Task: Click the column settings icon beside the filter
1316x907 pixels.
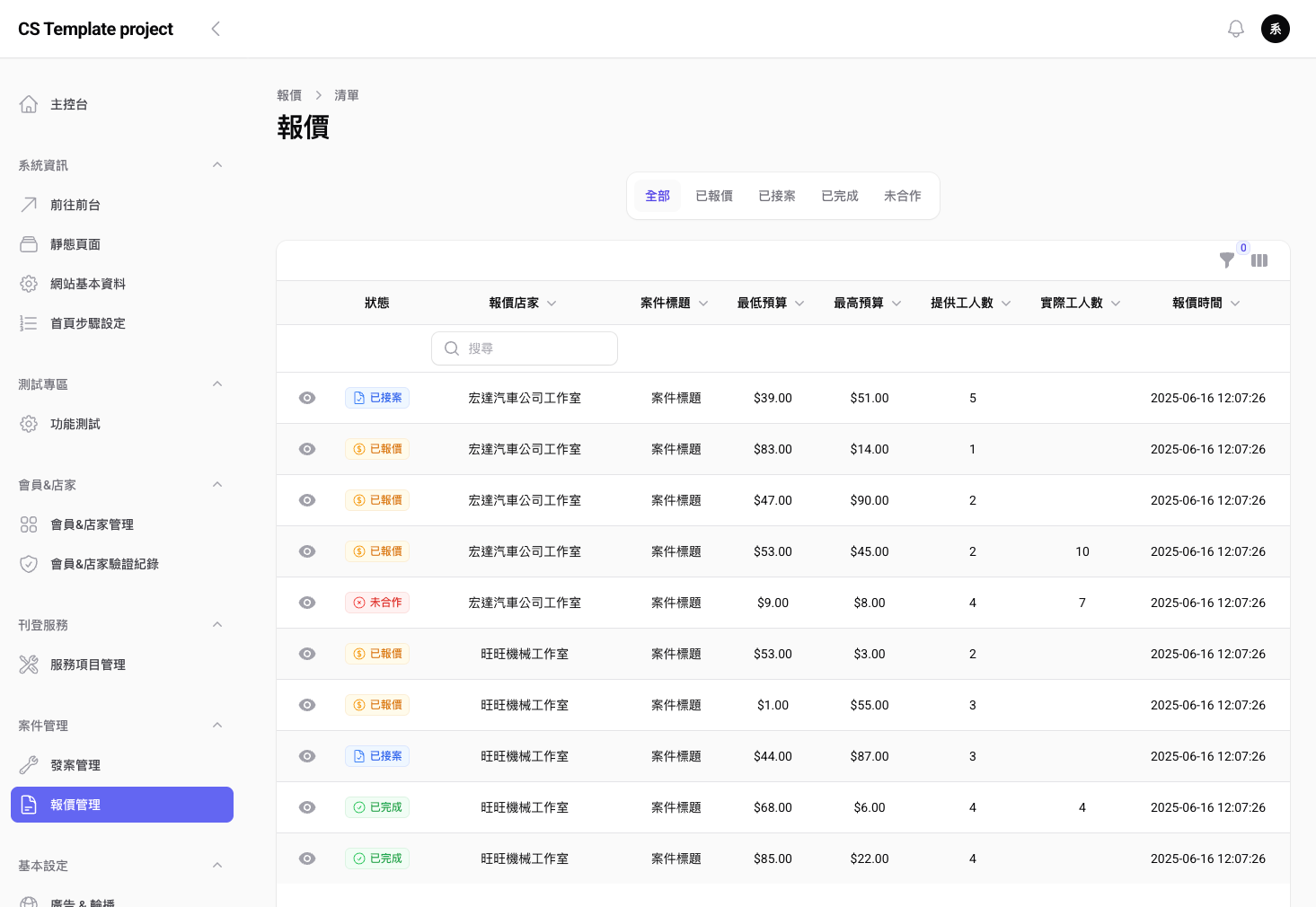Action: point(1259,260)
